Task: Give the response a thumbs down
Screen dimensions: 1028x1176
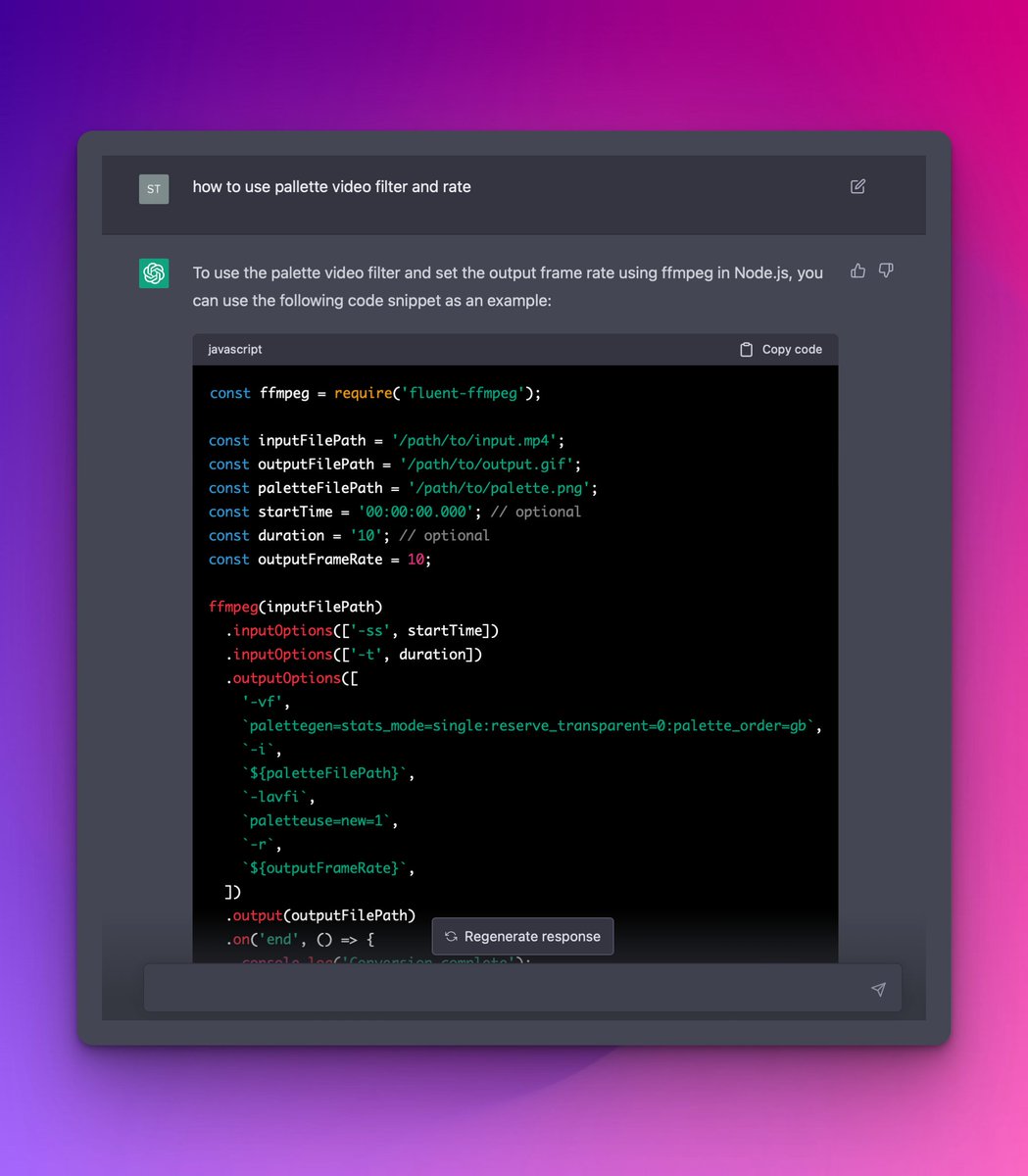Action: (x=886, y=270)
